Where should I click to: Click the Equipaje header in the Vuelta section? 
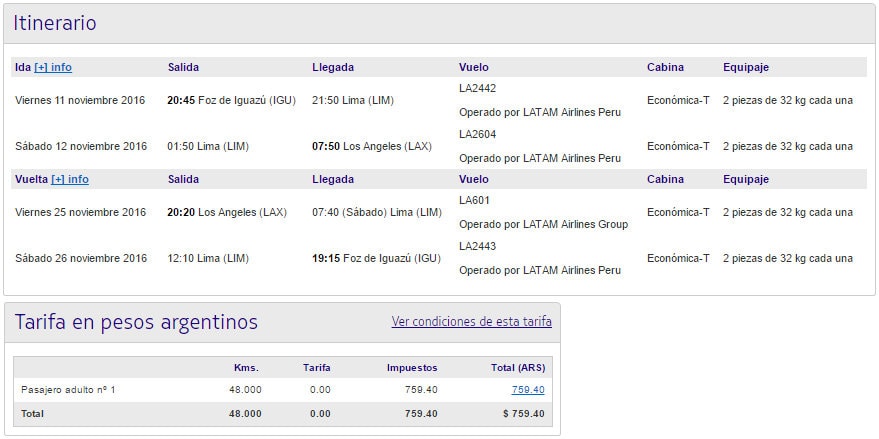click(746, 179)
